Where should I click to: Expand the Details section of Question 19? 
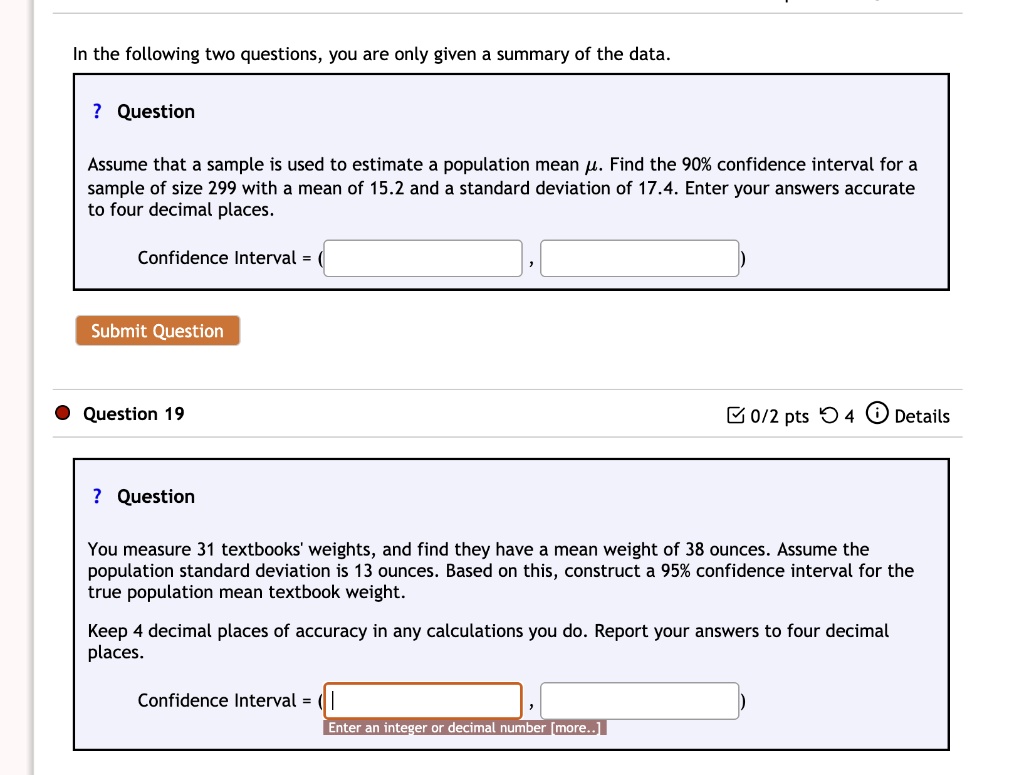click(922, 416)
